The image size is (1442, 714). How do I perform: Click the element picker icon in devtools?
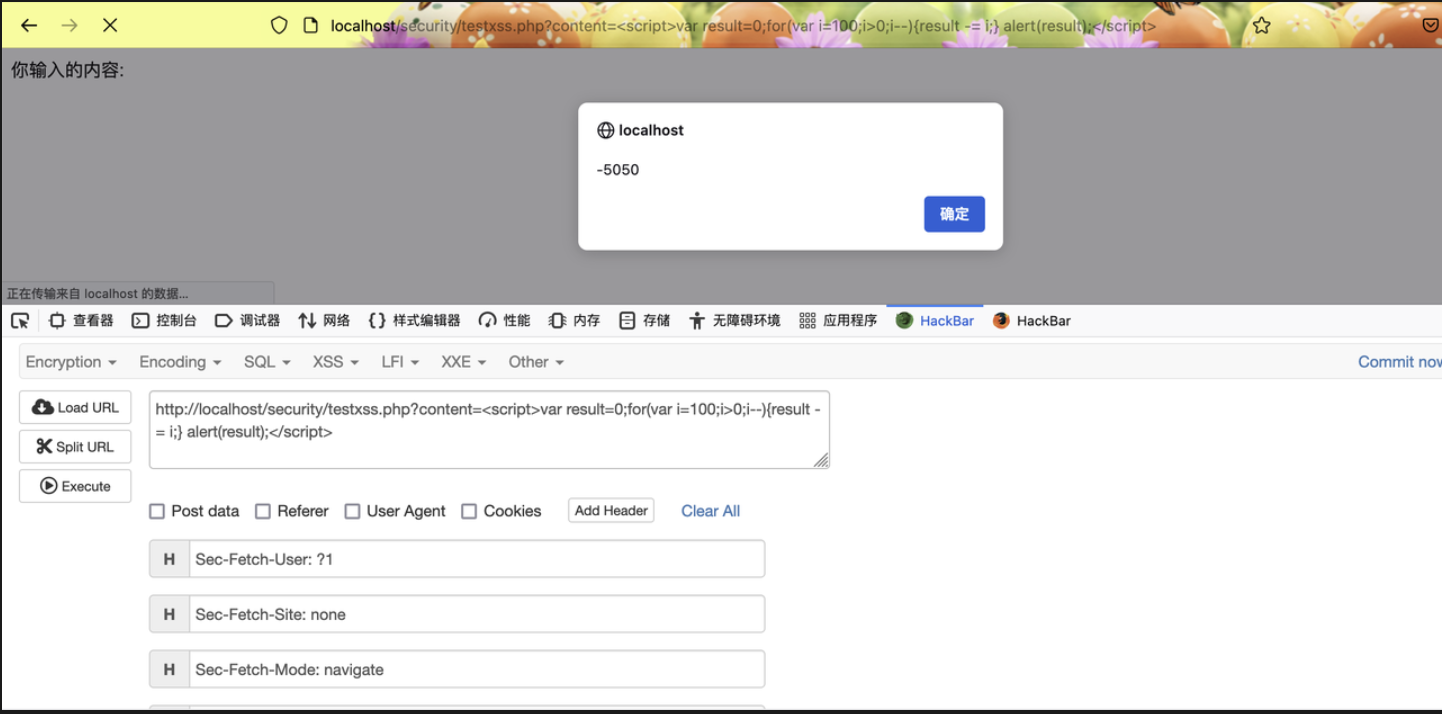[20, 320]
